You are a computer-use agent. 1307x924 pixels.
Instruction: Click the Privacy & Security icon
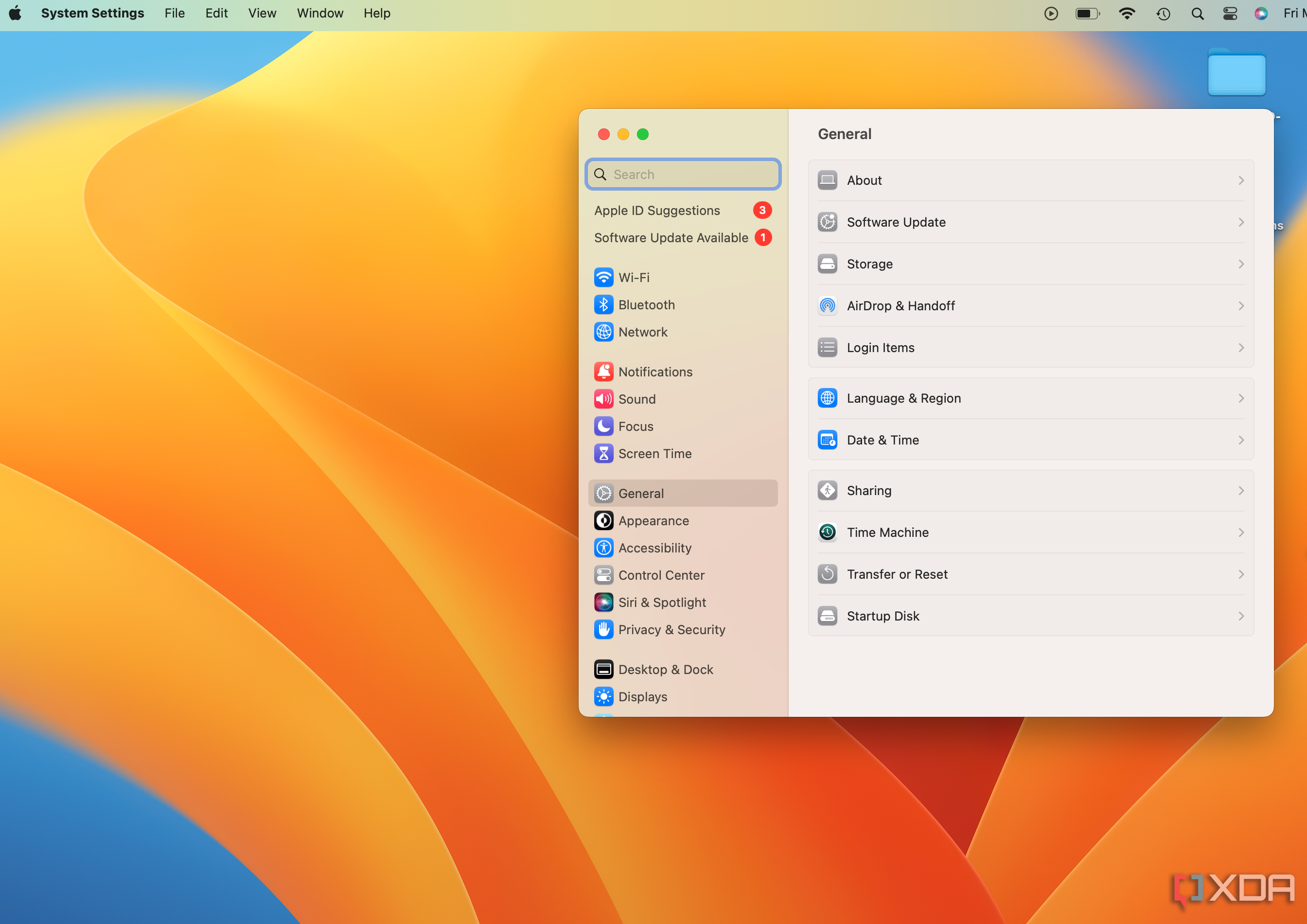pos(603,629)
